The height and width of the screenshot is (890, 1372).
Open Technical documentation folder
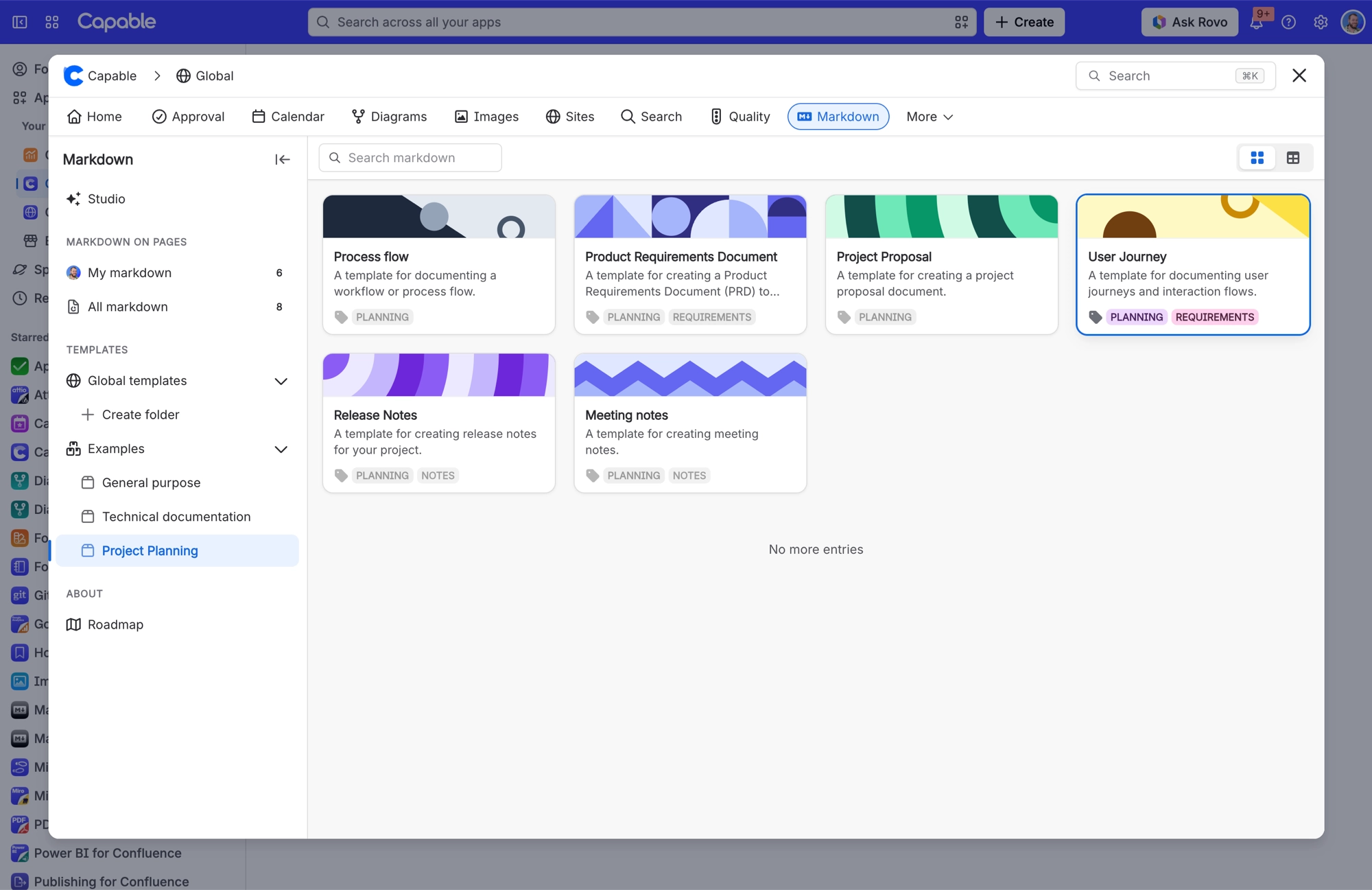coord(178,517)
